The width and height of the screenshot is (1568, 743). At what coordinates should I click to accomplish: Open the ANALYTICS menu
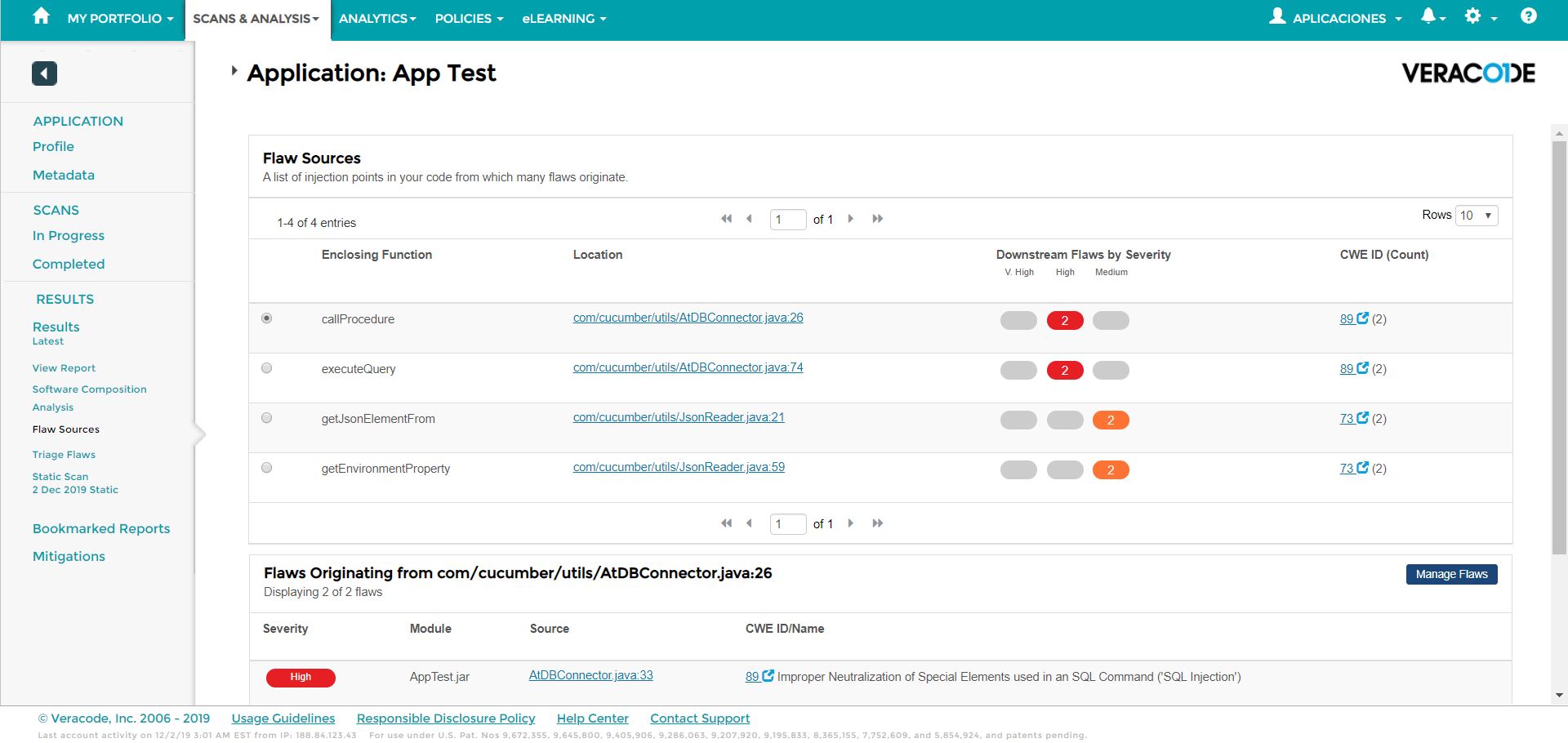click(x=377, y=18)
